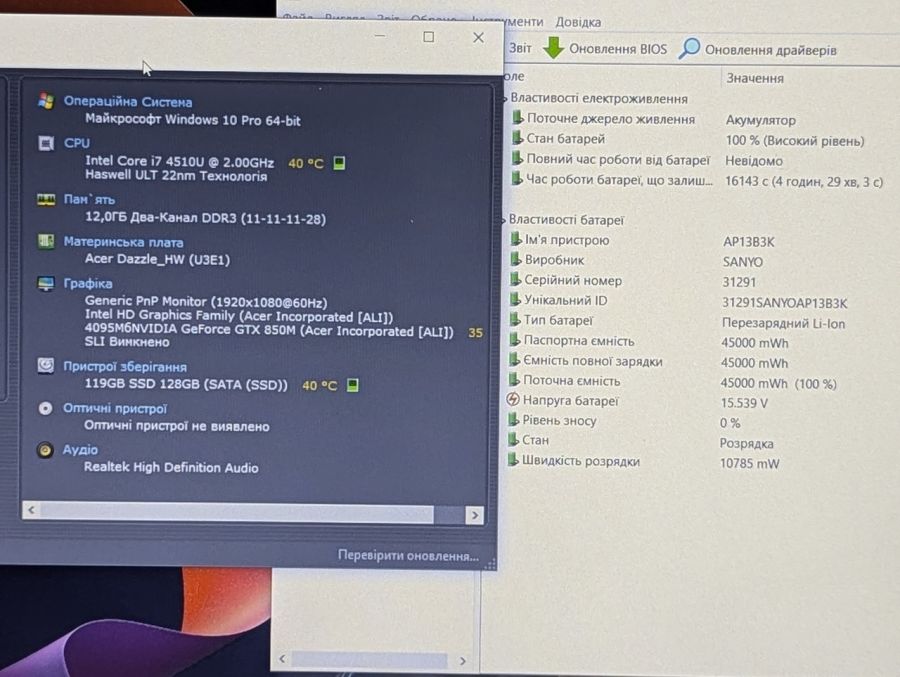Select the value 100 % (Високий рівень)
The width and height of the screenshot is (900, 677).
tap(794, 141)
